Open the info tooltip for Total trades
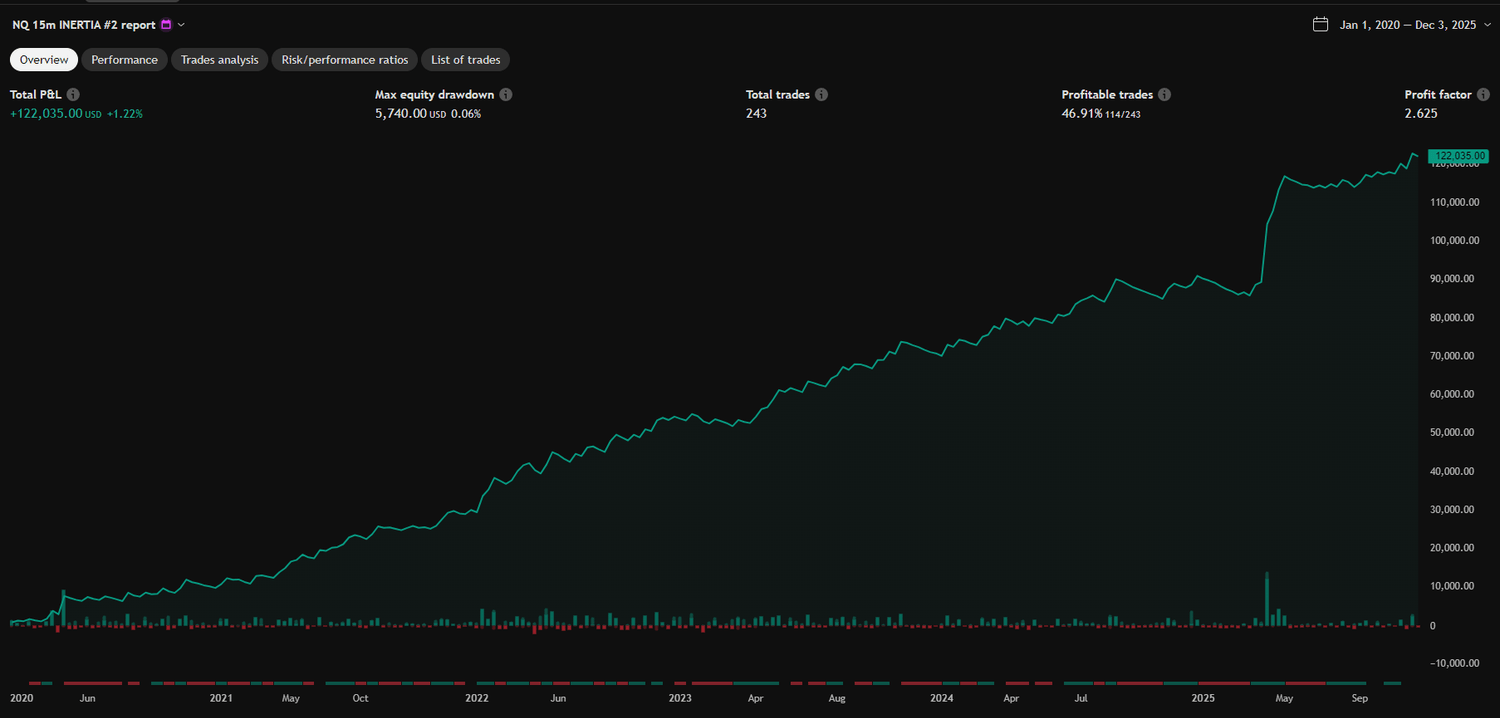Viewport: 1500px width, 718px height. point(821,95)
